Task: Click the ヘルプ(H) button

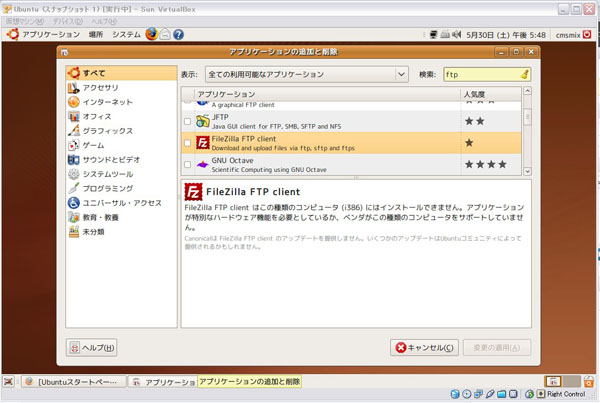Action: [x=91, y=348]
